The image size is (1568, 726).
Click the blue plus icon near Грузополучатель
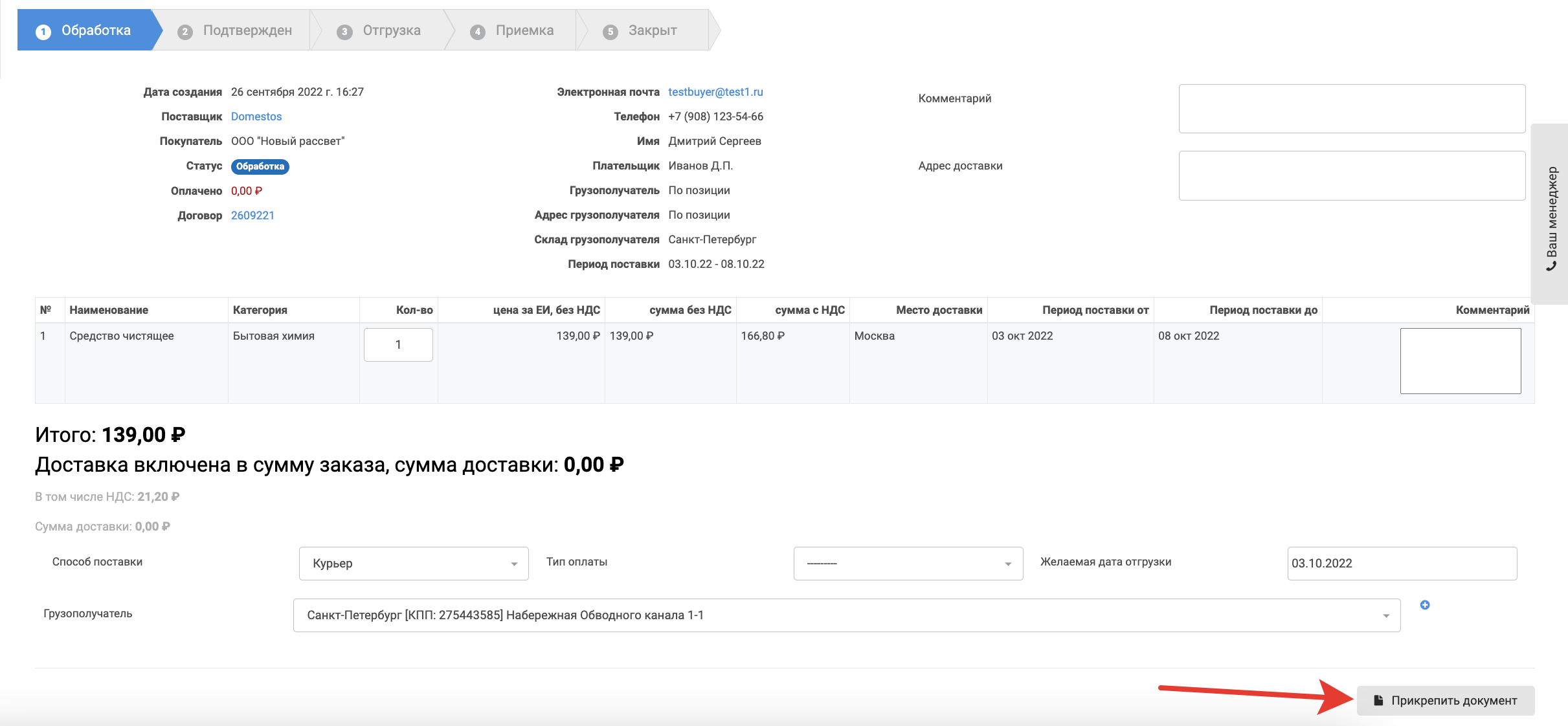click(x=1424, y=605)
